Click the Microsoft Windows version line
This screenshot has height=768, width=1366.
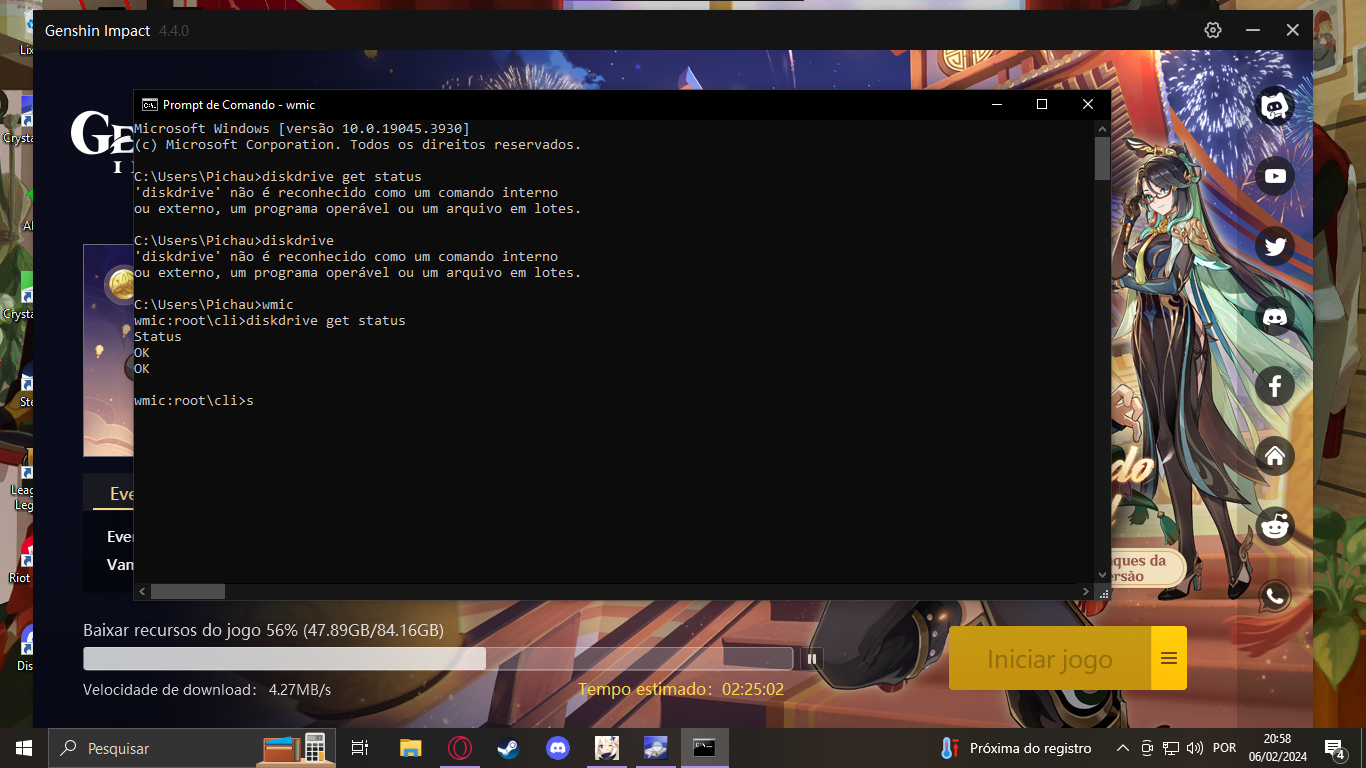coord(302,129)
